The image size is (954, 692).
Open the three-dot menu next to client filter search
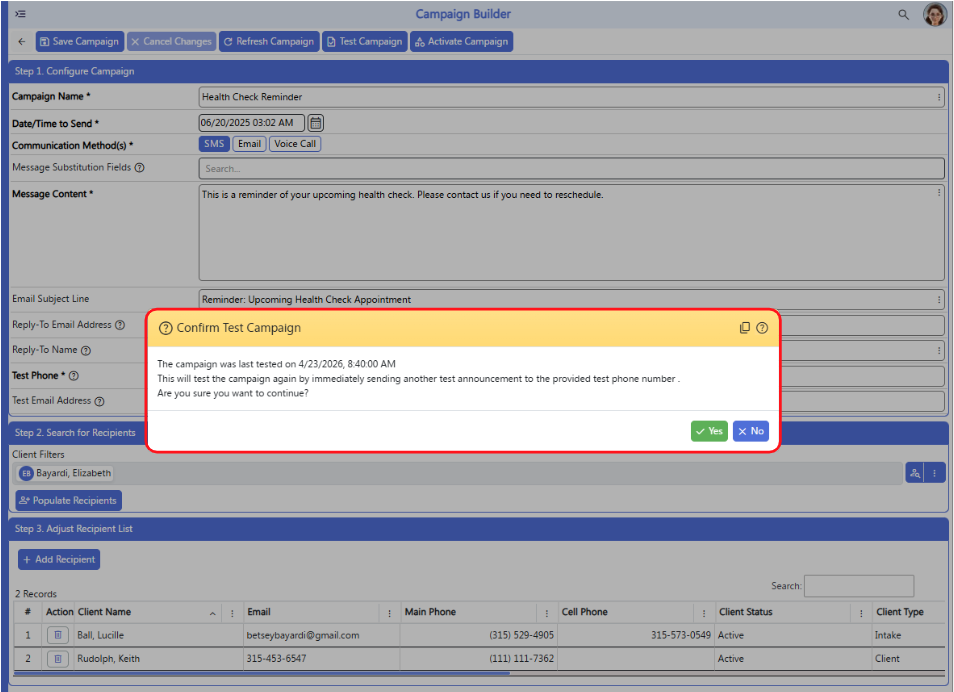935,473
